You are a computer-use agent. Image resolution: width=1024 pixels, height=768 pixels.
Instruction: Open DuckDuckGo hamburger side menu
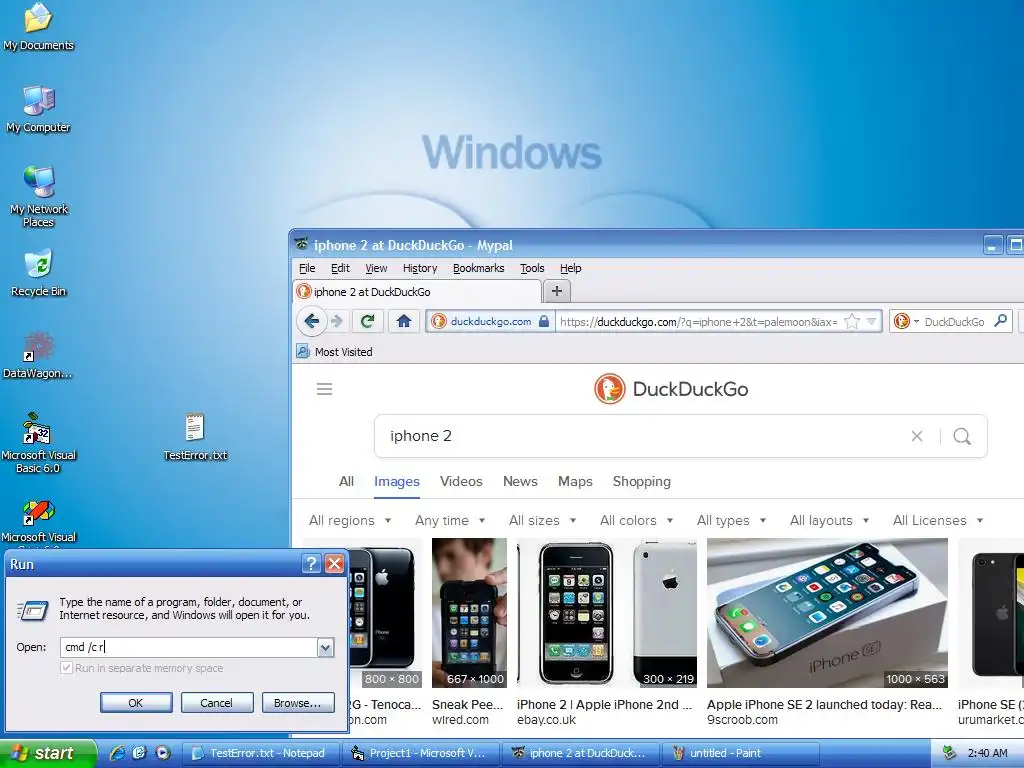click(325, 389)
